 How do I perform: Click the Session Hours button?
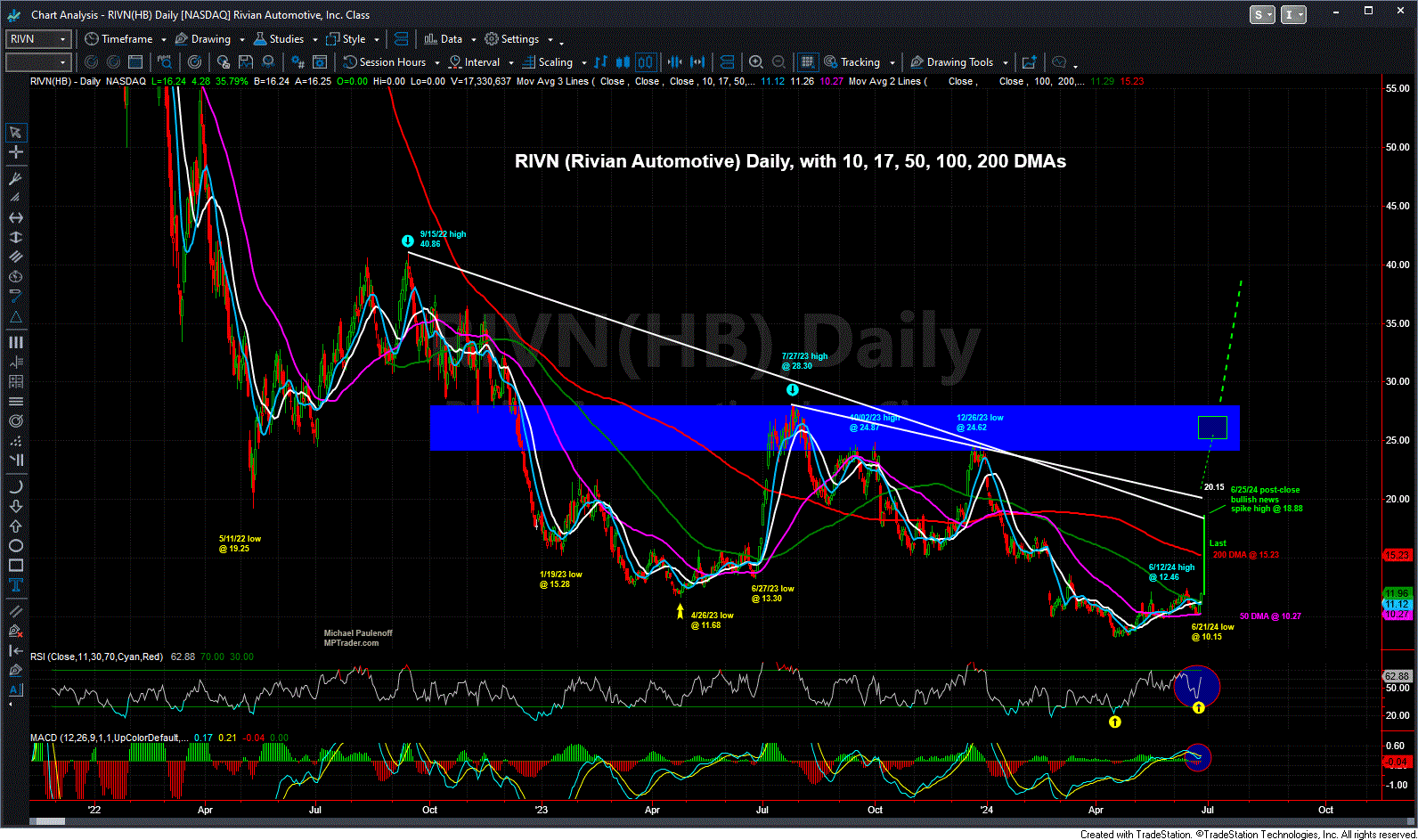pyautogui.click(x=385, y=62)
